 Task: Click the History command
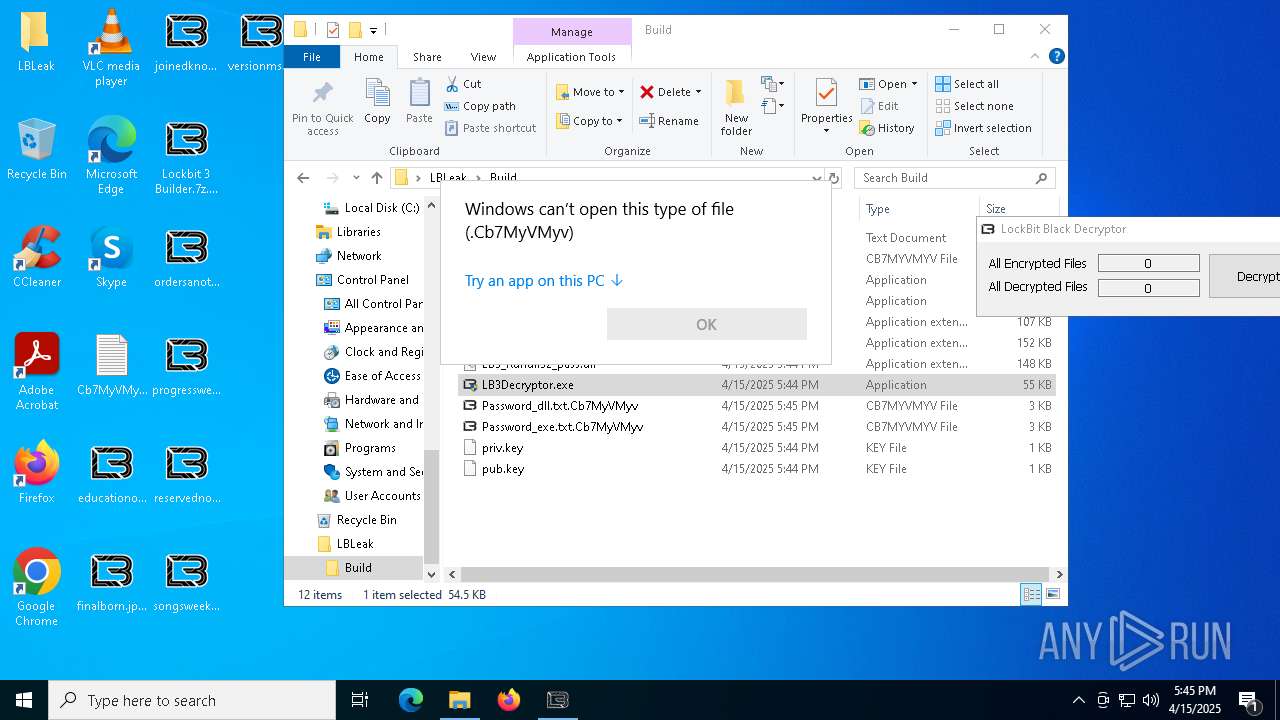click(x=887, y=128)
